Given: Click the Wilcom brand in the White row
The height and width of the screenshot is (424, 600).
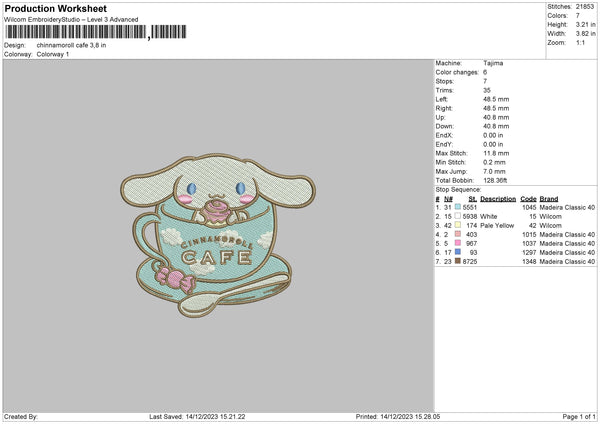Looking at the screenshot, I should [x=551, y=217].
